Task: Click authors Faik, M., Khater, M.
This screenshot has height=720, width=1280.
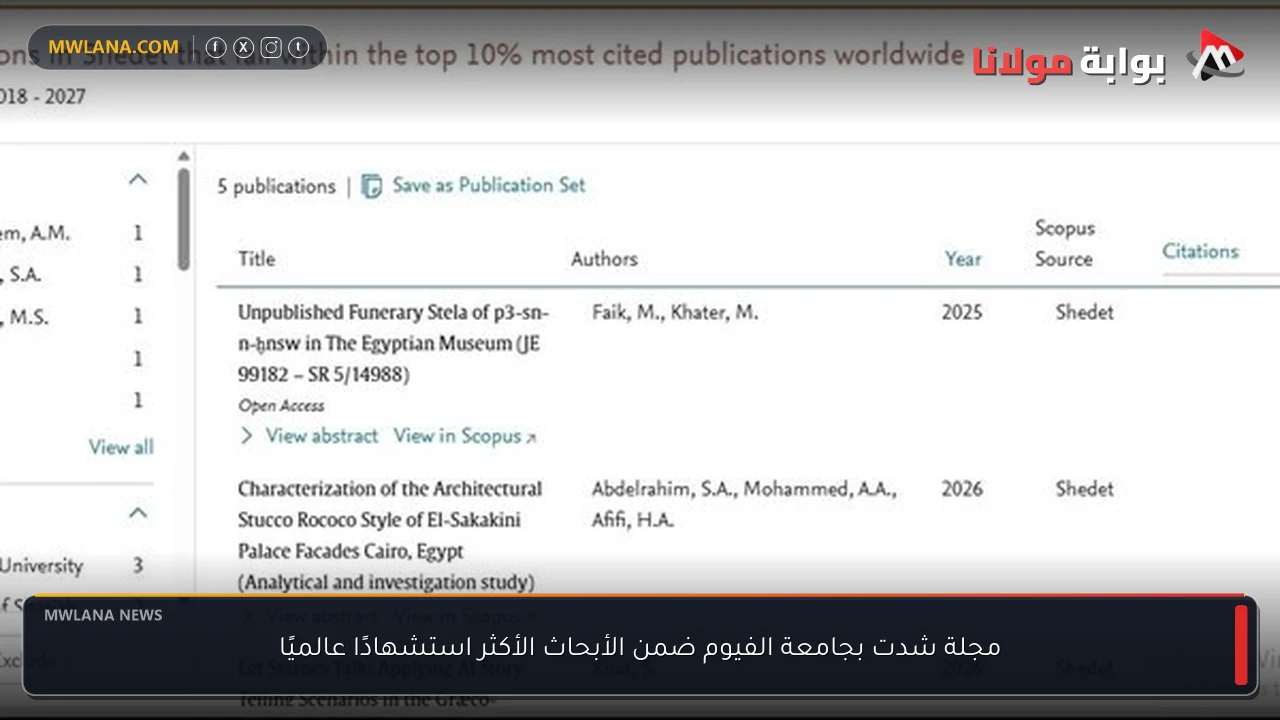Action: click(x=675, y=312)
